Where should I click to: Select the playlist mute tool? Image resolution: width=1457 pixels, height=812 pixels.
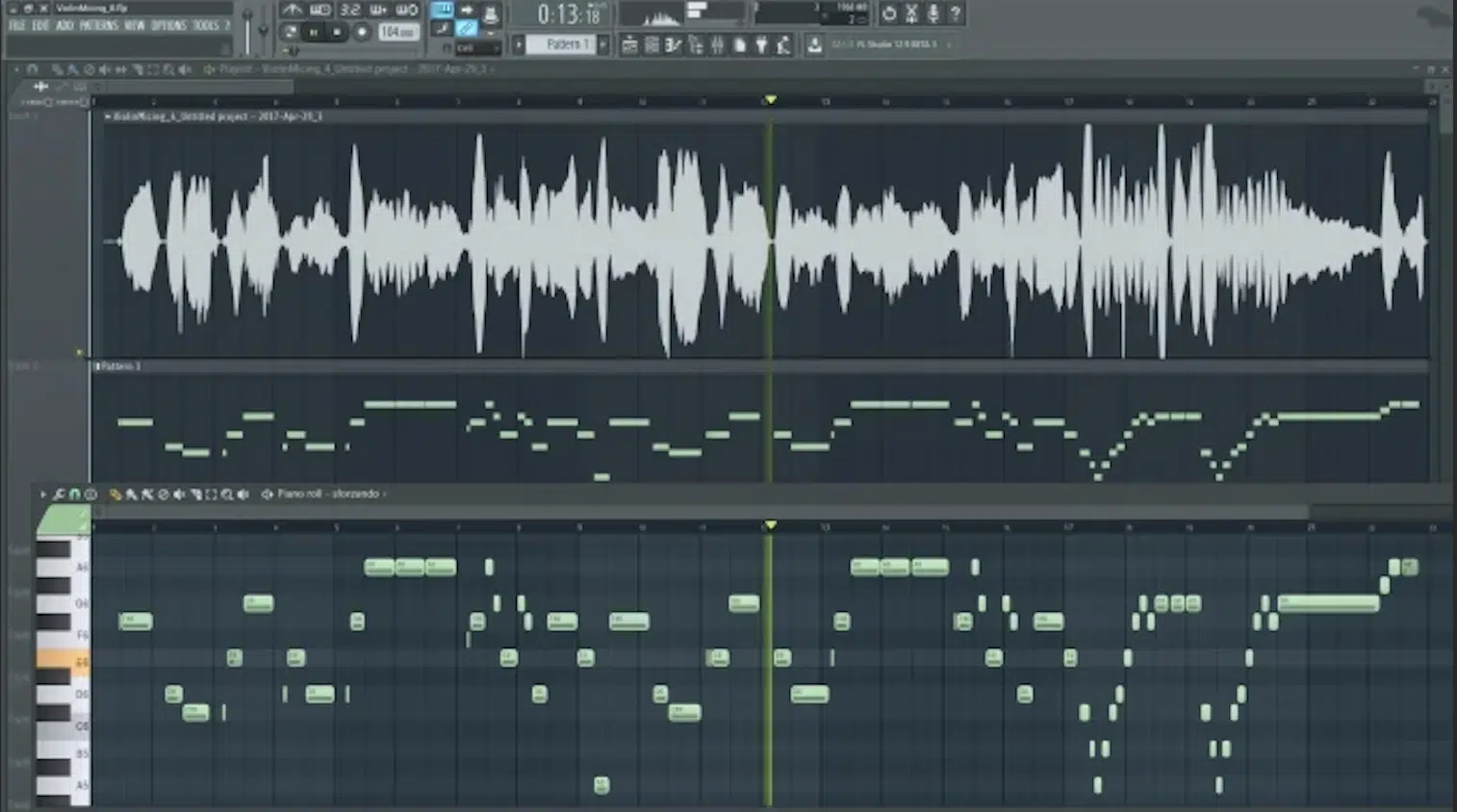[x=104, y=69]
